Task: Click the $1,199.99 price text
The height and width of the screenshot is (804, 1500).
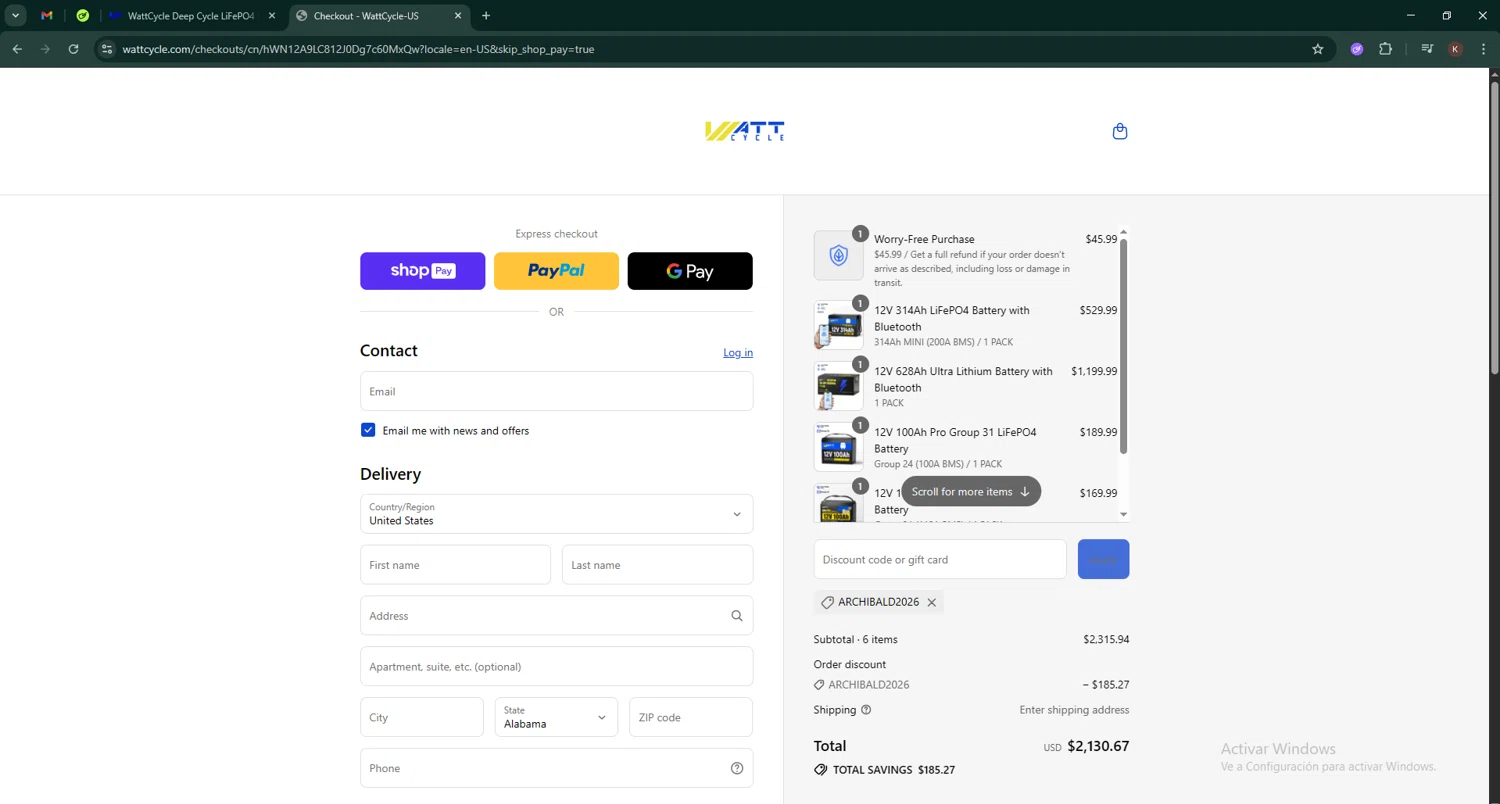Action: click(x=1094, y=372)
